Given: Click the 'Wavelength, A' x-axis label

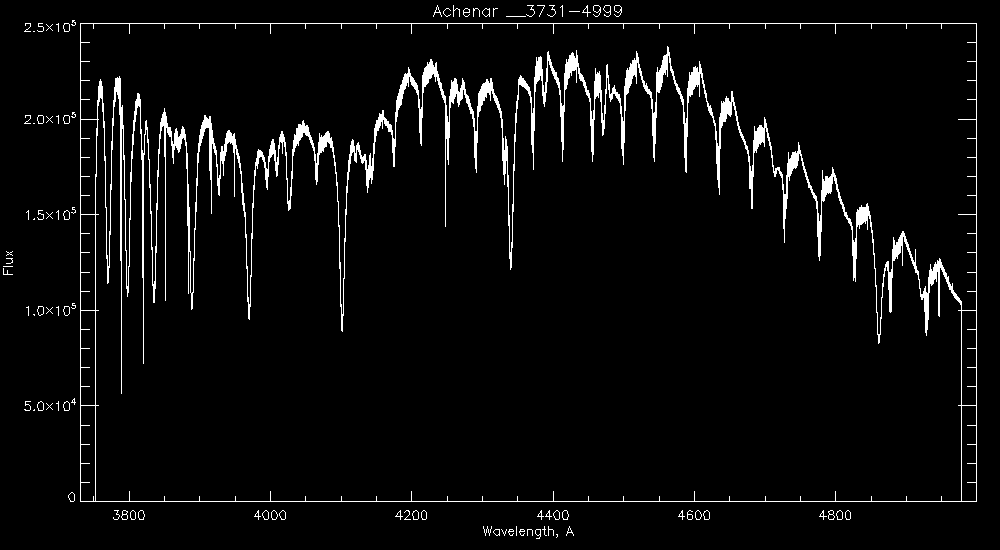Looking at the screenshot, I should [x=528, y=531].
